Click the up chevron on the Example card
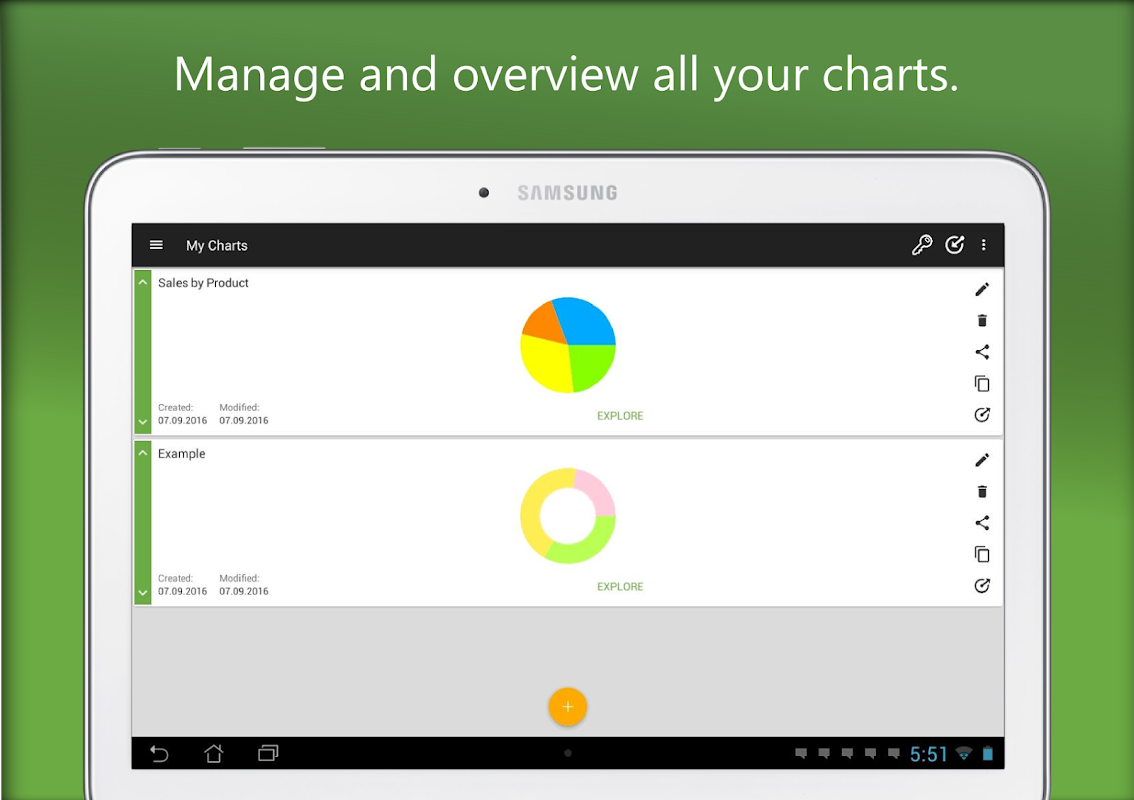The image size is (1134, 800). 142,454
